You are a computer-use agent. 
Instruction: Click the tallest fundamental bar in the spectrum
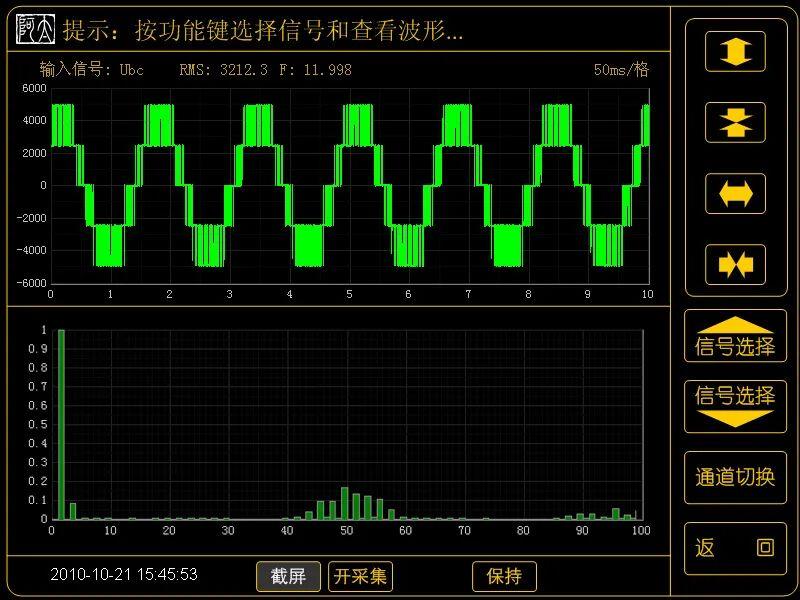(x=61, y=424)
